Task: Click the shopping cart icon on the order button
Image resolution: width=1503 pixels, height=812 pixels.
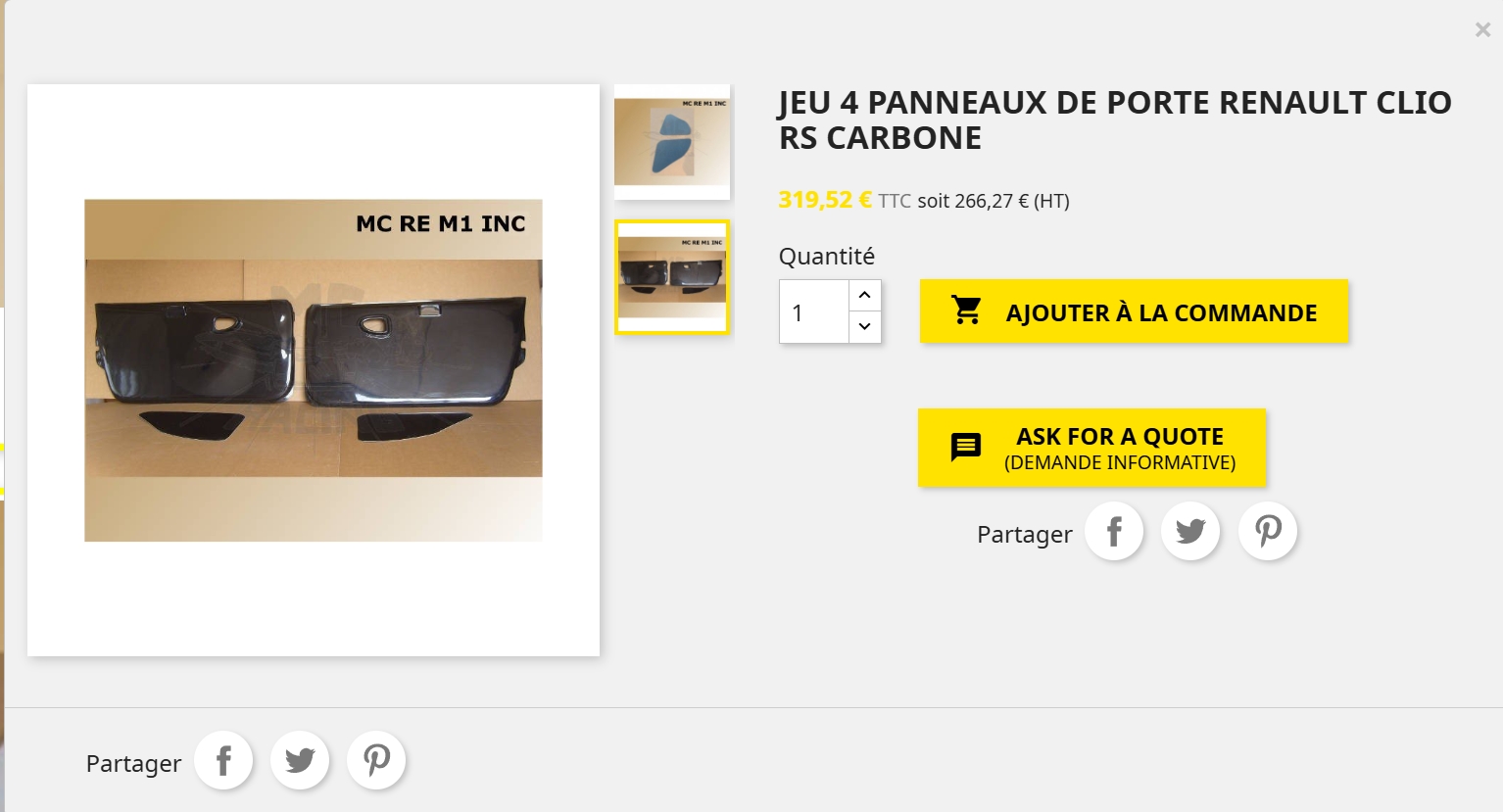Action: (x=966, y=310)
